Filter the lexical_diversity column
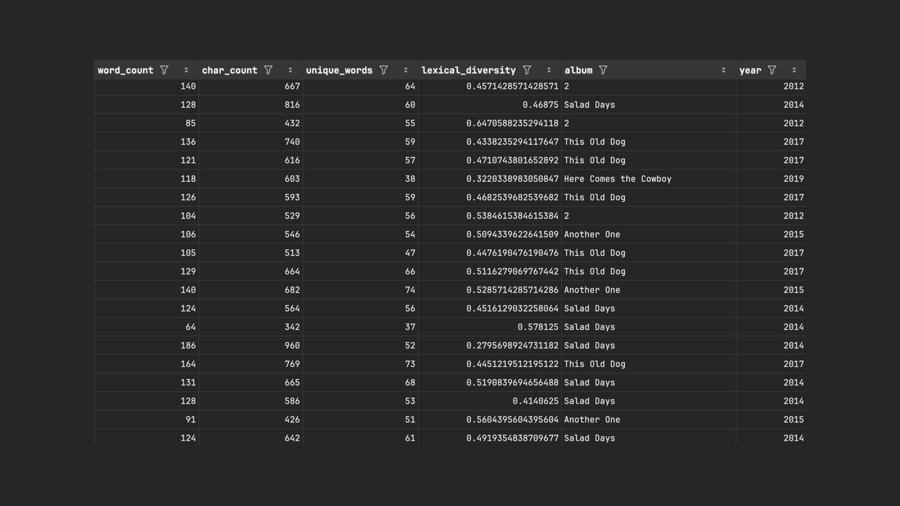This screenshot has width=900, height=506. point(527,70)
